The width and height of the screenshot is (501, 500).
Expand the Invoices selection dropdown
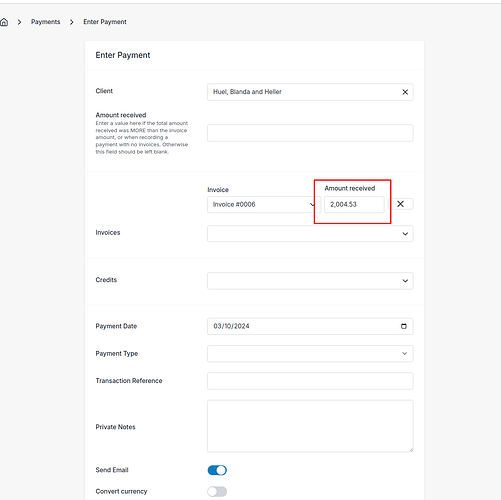(310, 234)
